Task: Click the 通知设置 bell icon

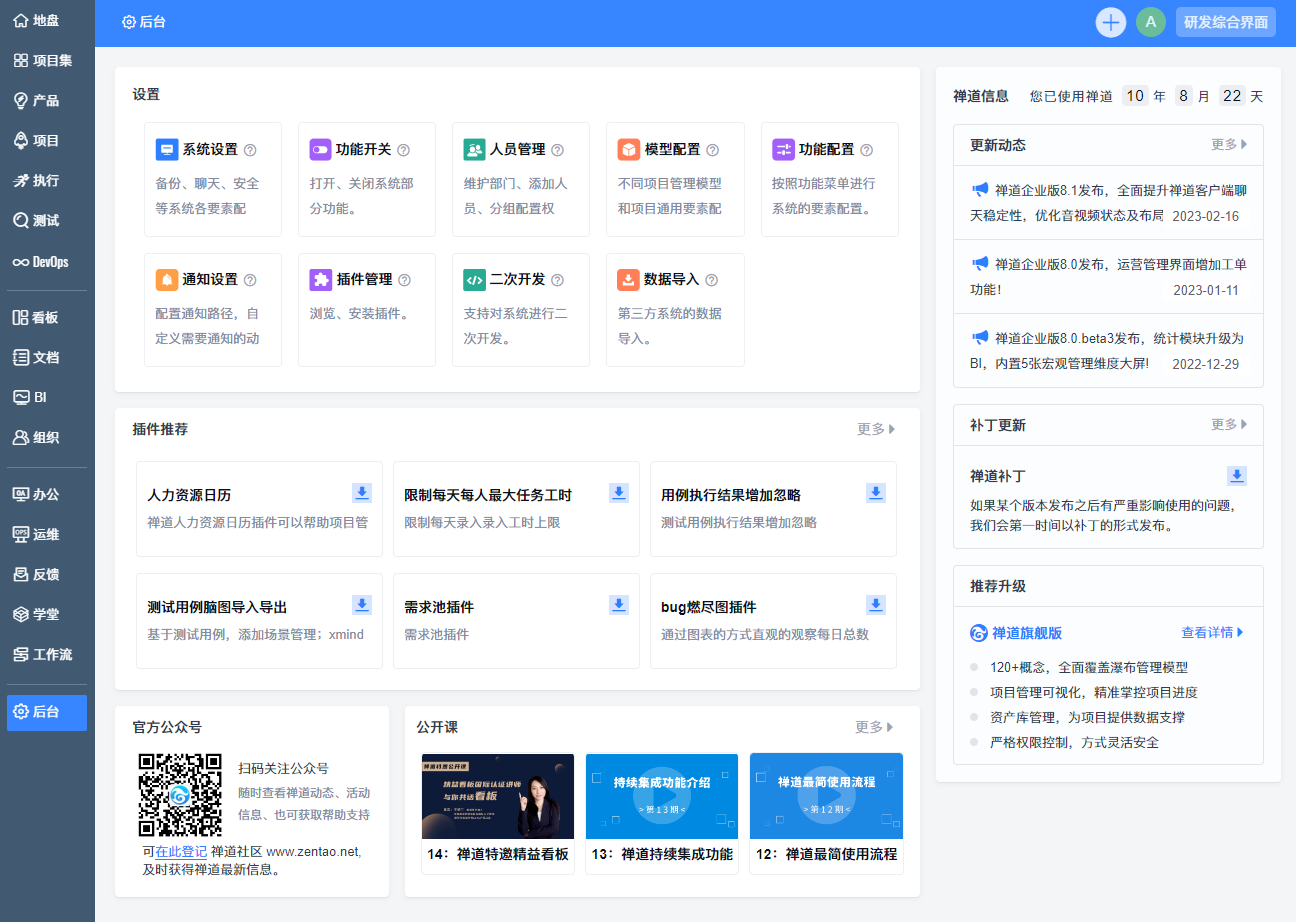Action: point(167,280)
